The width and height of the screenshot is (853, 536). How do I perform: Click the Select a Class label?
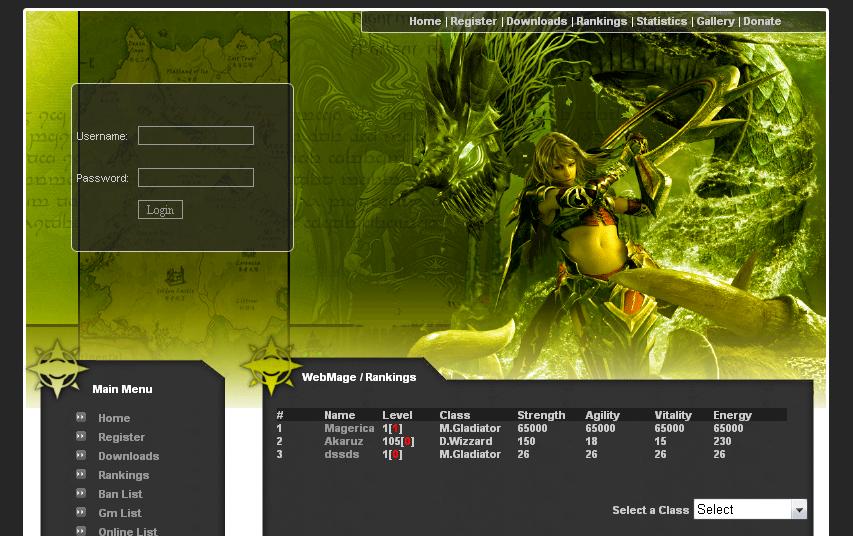651,510
